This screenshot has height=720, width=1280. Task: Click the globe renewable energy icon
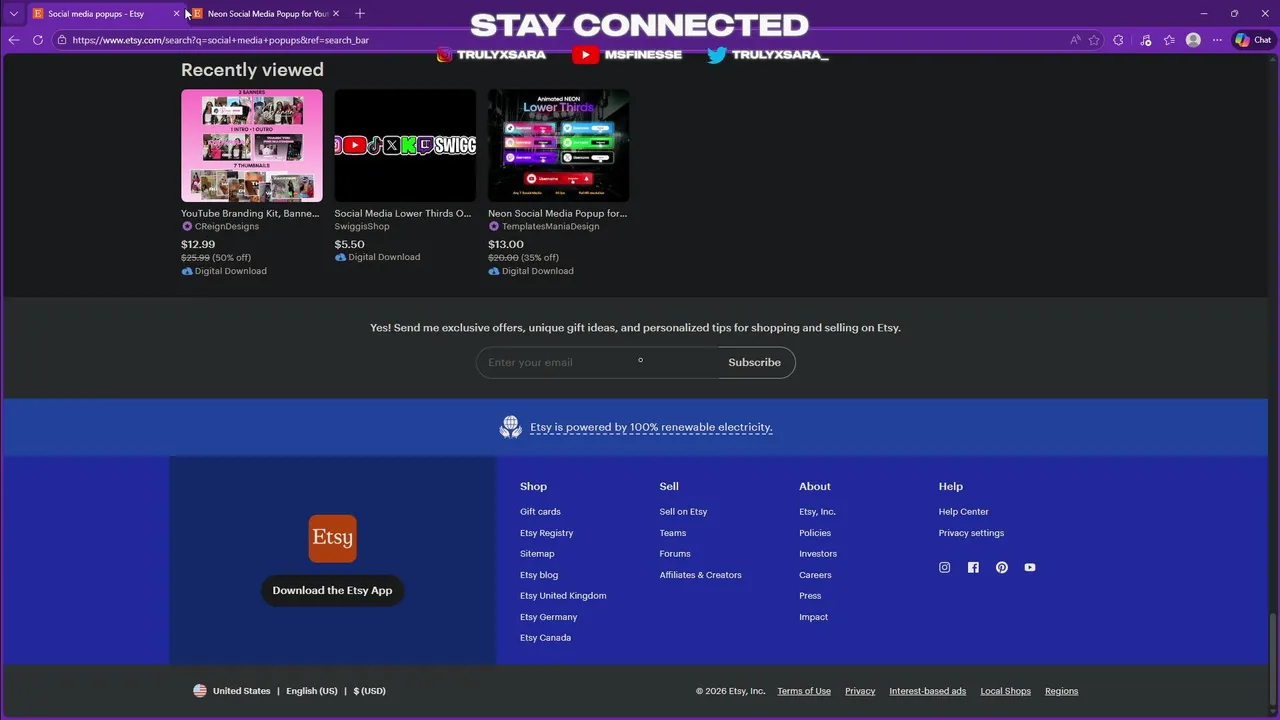point(511,427)
